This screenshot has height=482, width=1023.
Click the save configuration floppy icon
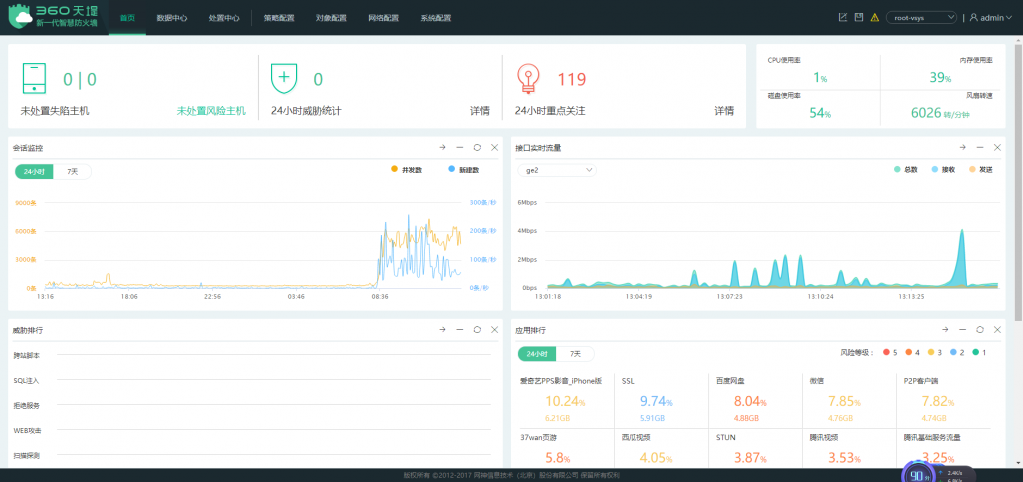pyautogui.click(x=859, y=17)
